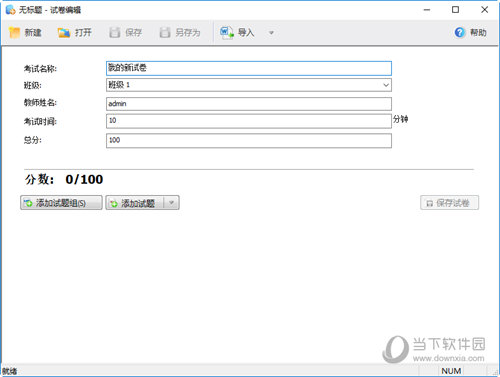This screenshot has height=377, width=500.
Task: Choose 另存为 (Save As) in the toolbar
Action: tap(180, 32)
